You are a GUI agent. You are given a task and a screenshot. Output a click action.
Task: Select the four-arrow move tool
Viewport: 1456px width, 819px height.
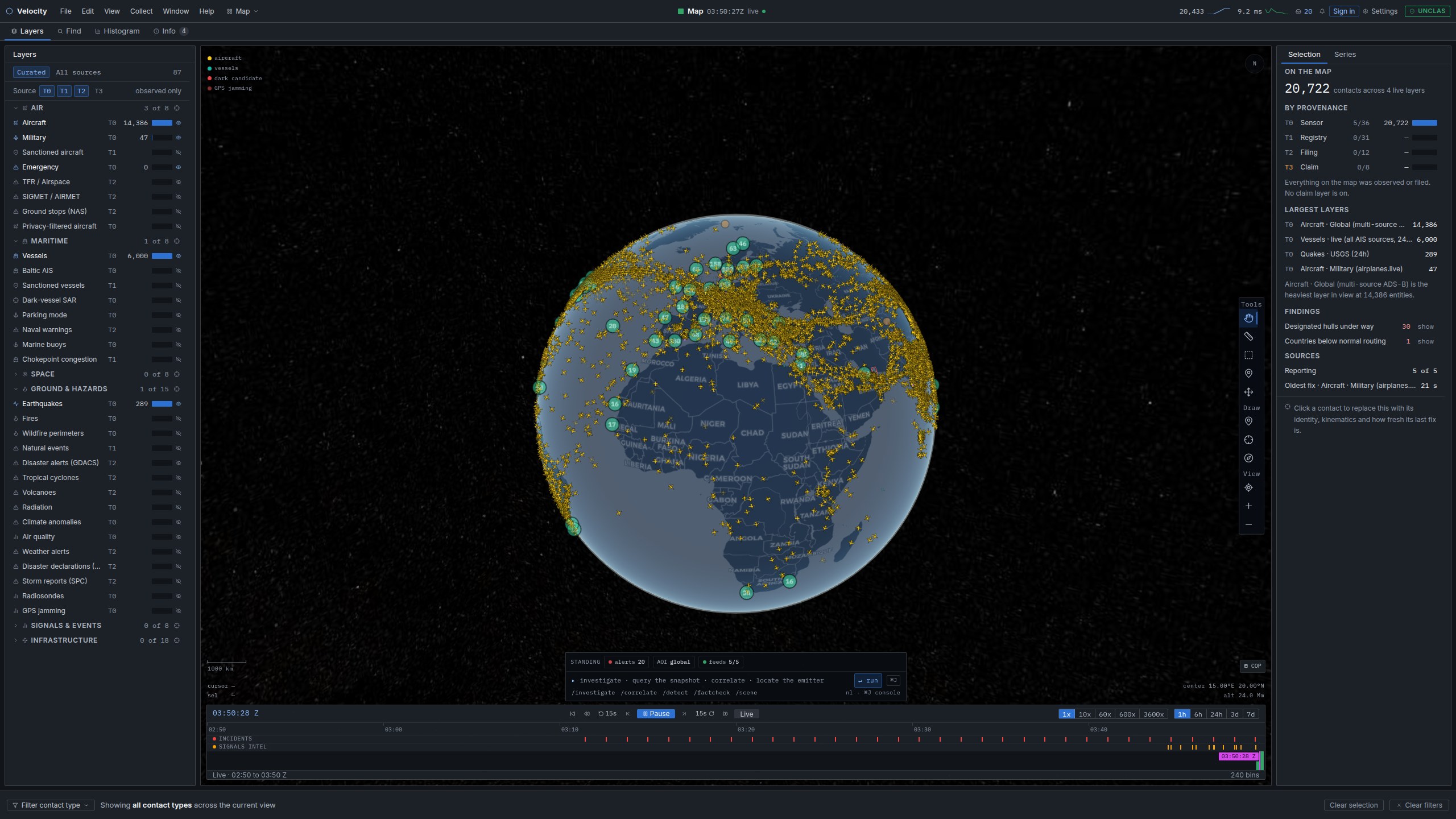pyautogui.click(x=1248, y=392)
